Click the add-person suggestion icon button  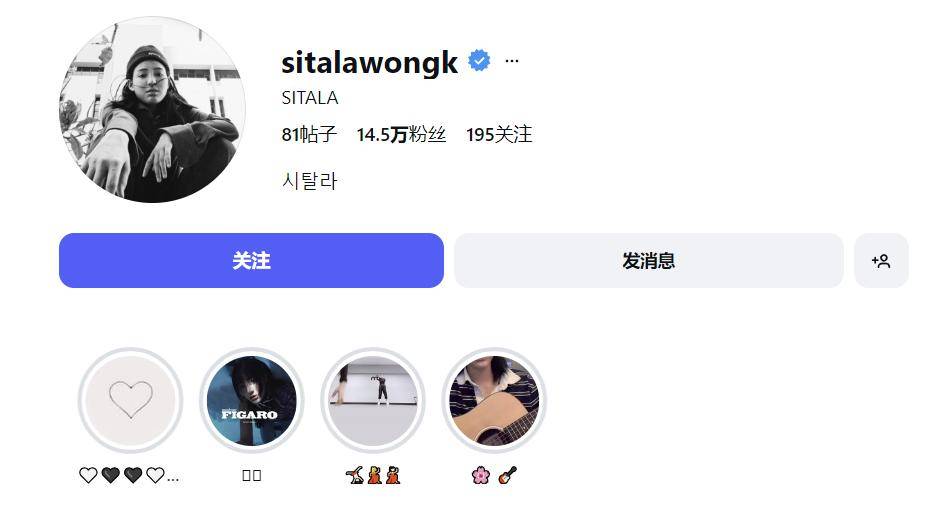pos(881,261)
